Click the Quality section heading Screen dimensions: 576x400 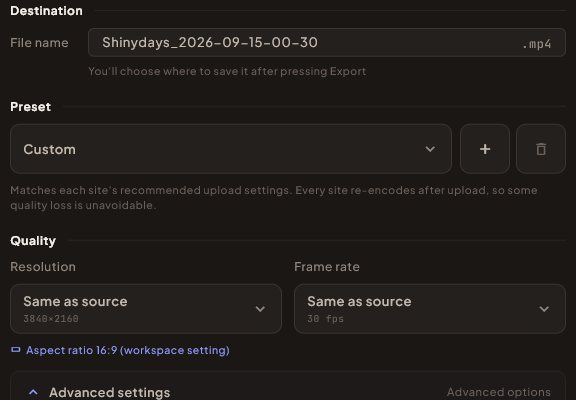coord(33,241)
